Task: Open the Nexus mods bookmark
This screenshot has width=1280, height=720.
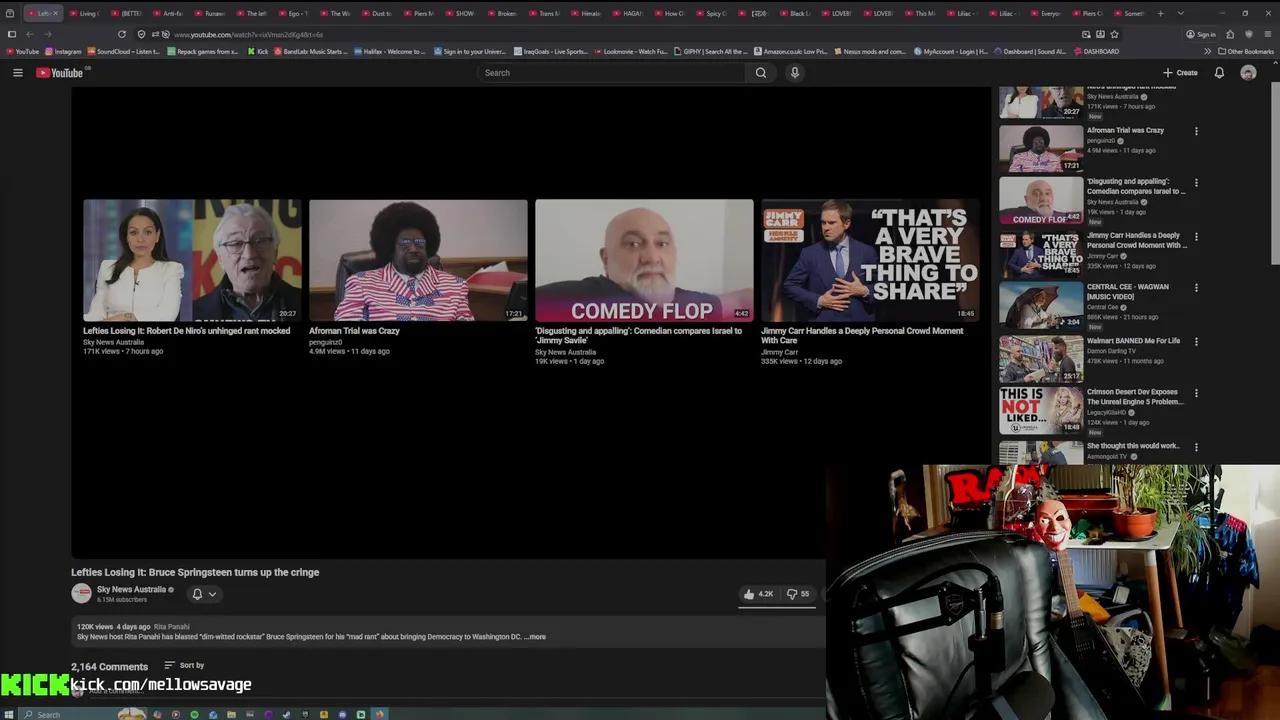Action: (870, 51)
